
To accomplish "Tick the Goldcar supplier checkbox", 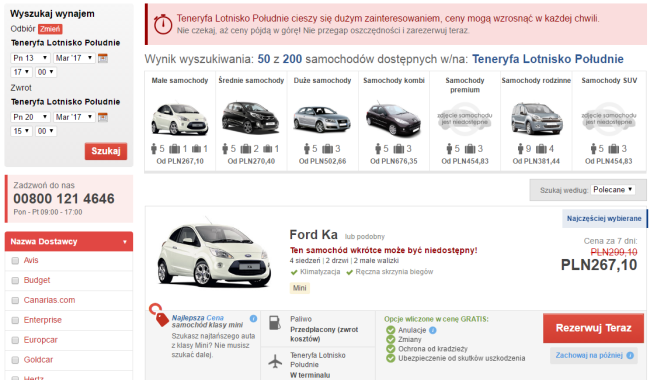I will pos(15,360).
